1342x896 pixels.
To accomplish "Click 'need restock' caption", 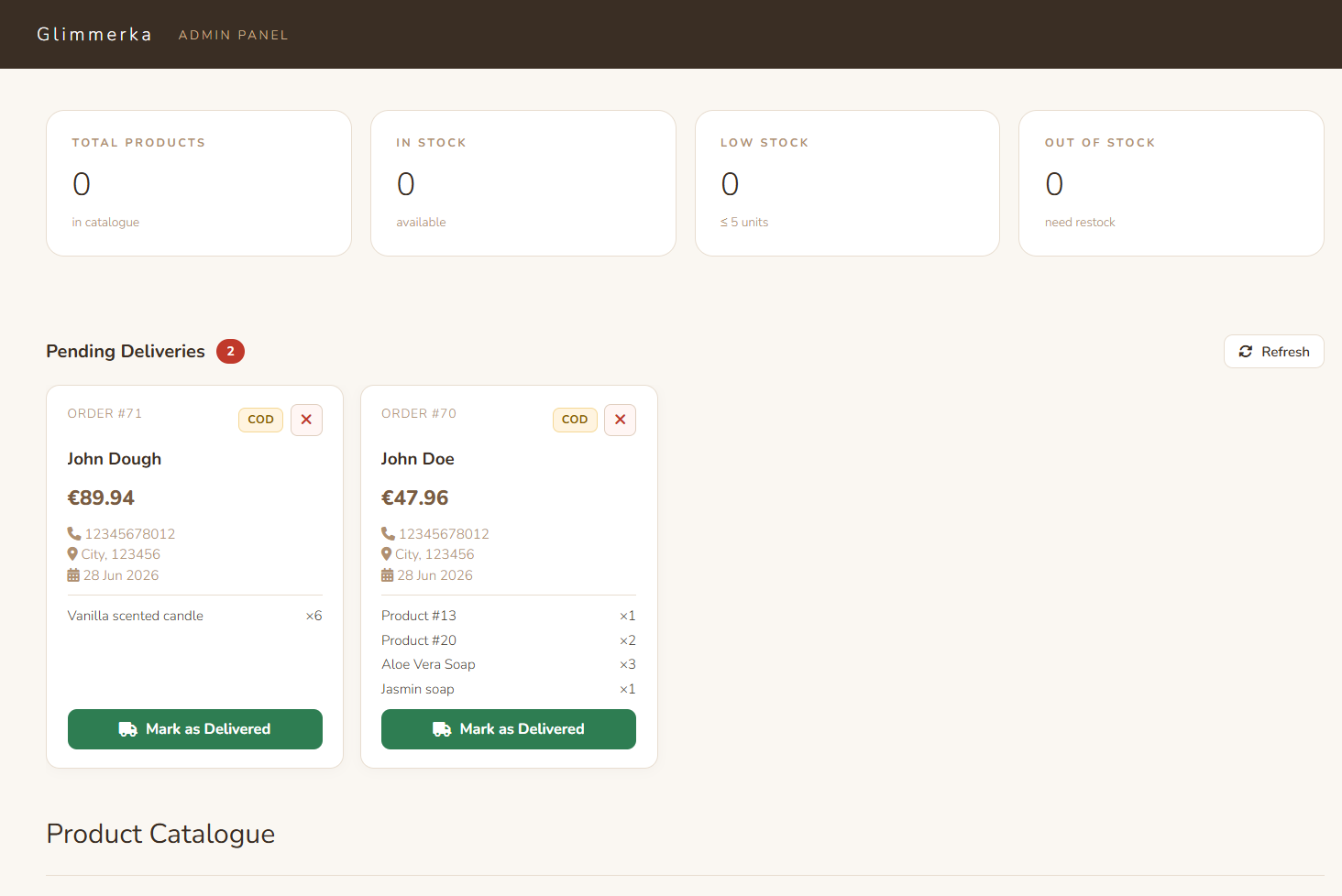I will point(1080,223).
